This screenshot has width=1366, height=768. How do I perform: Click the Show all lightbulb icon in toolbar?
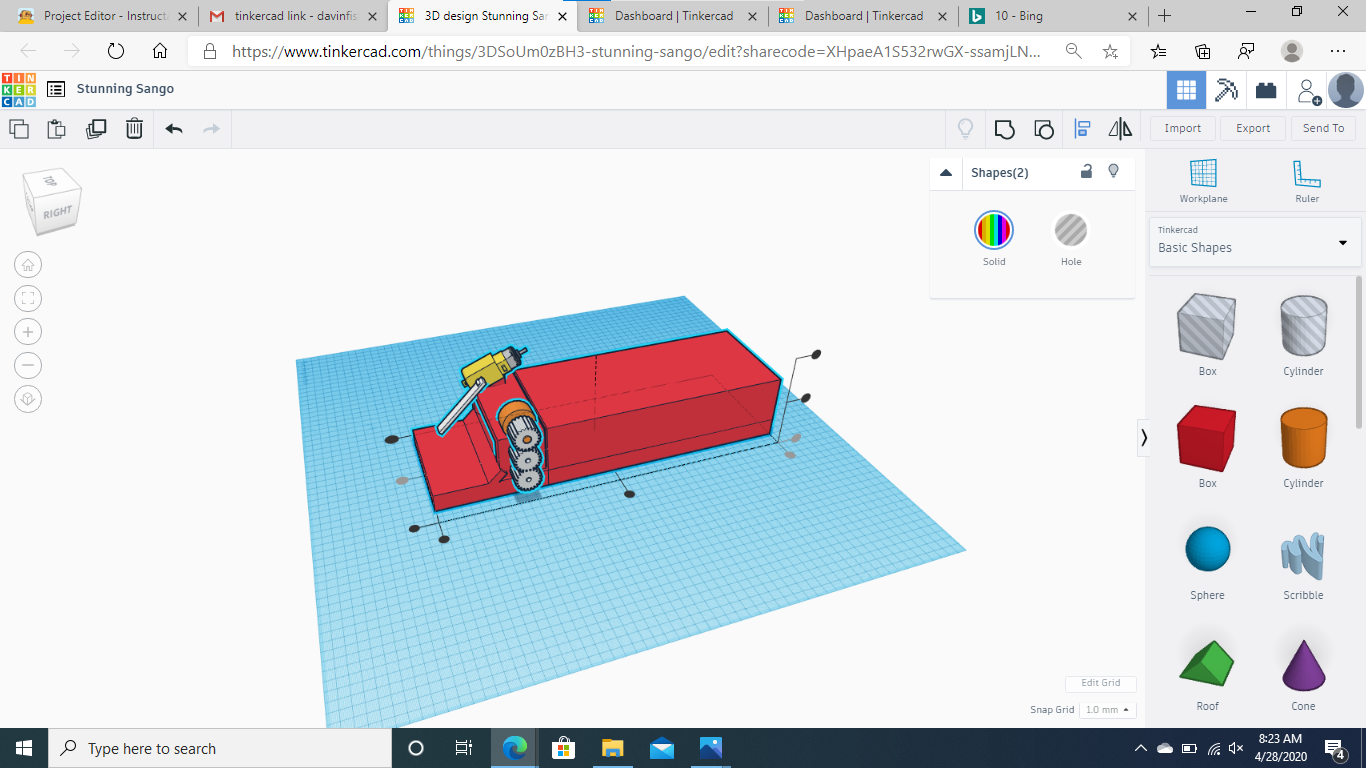(x=965, y=128)
